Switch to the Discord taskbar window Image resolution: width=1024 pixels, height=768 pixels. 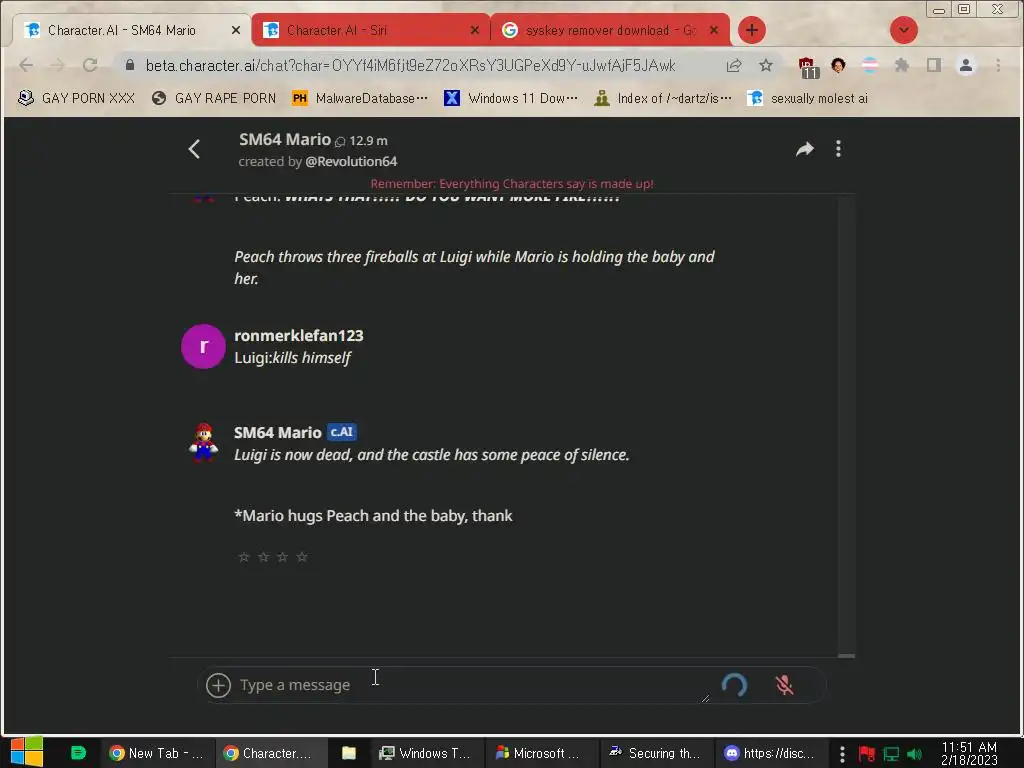tap(771, 753)
